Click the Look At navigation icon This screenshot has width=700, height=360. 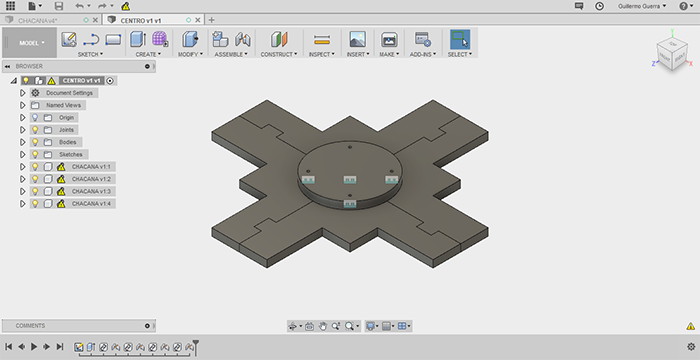click(309, 326)
